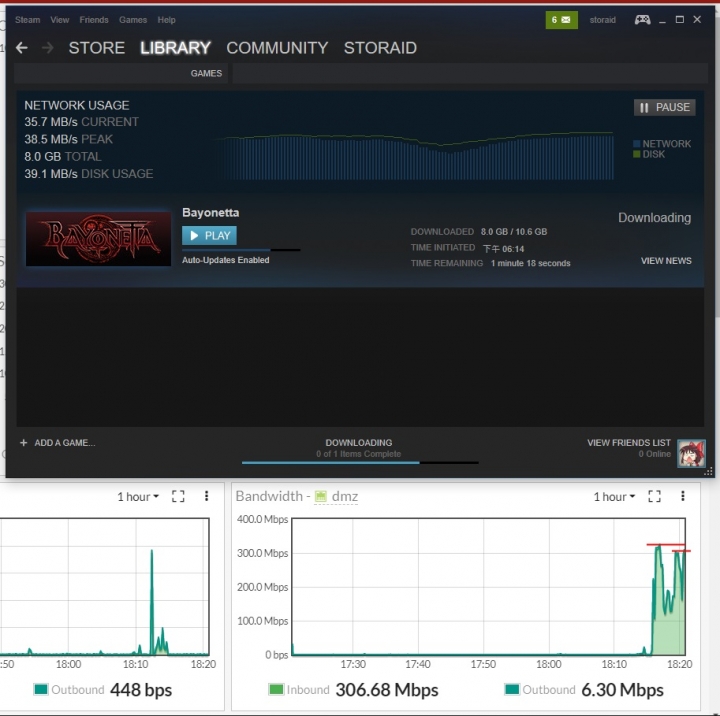Expand the dmz bandwidth chart fullscreen
This screenshot has height=716, width=720.
click(x=654, y=496)
